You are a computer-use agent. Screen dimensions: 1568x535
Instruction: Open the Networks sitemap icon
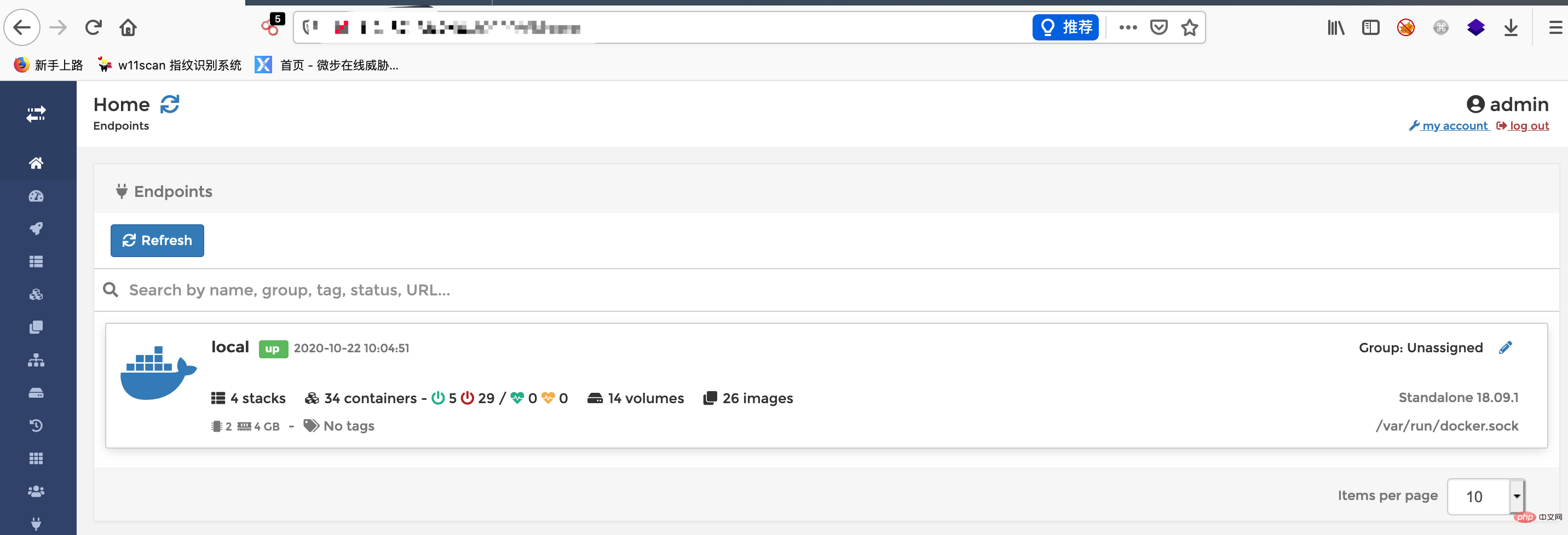(37, 360)
